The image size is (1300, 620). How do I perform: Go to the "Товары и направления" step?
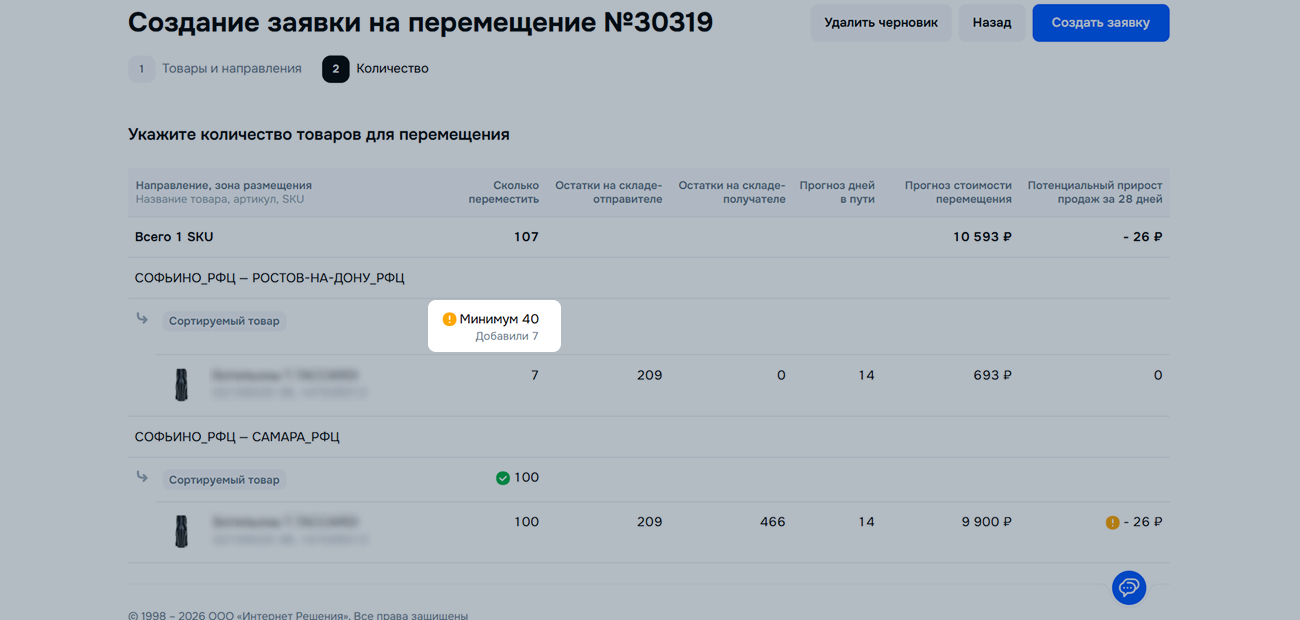point(231,69)
